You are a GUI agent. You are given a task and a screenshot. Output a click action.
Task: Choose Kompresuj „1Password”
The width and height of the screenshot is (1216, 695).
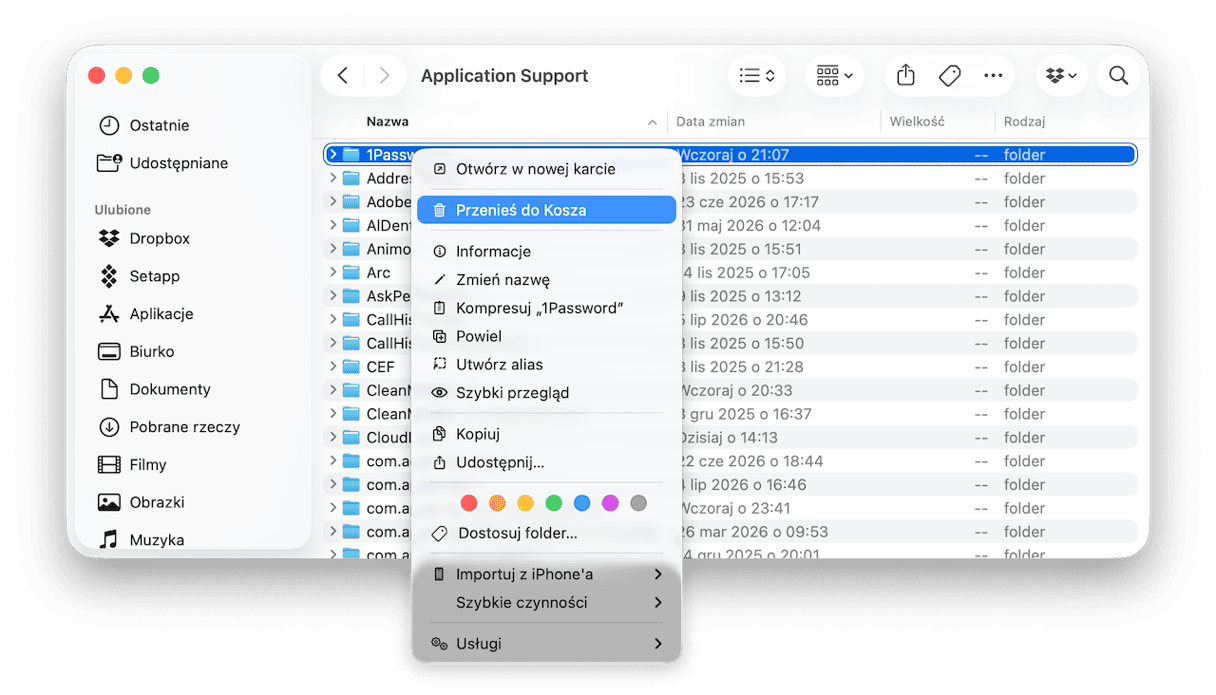(x=546, y=308)
